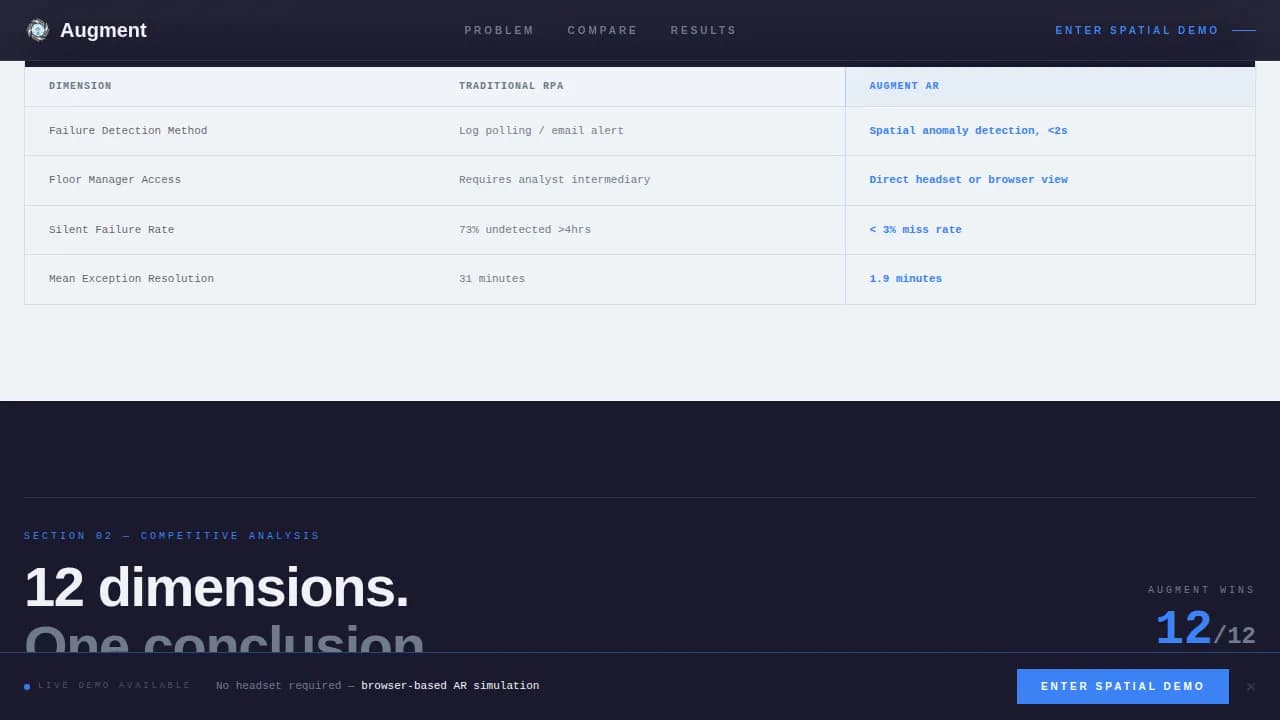Select the Traditional RPA column header
This screenshot has height=720, width=1280.
[x=511, y=86]
